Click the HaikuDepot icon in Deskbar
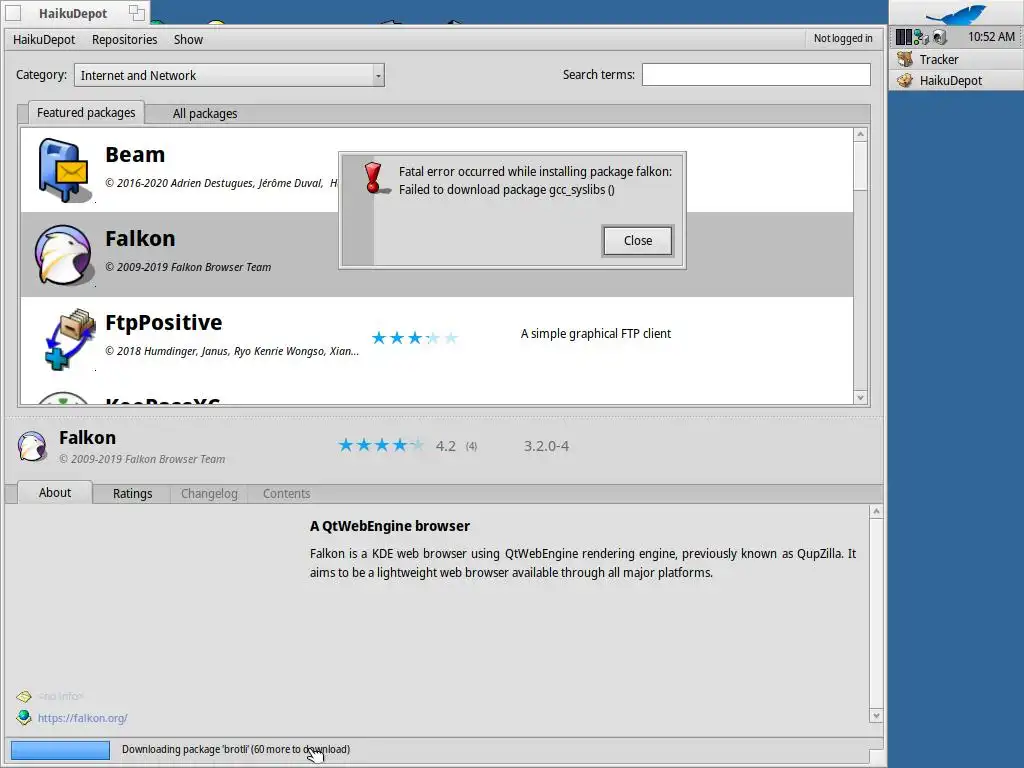The height and width of the screenshot is (768, 1024). pos(904,80)
